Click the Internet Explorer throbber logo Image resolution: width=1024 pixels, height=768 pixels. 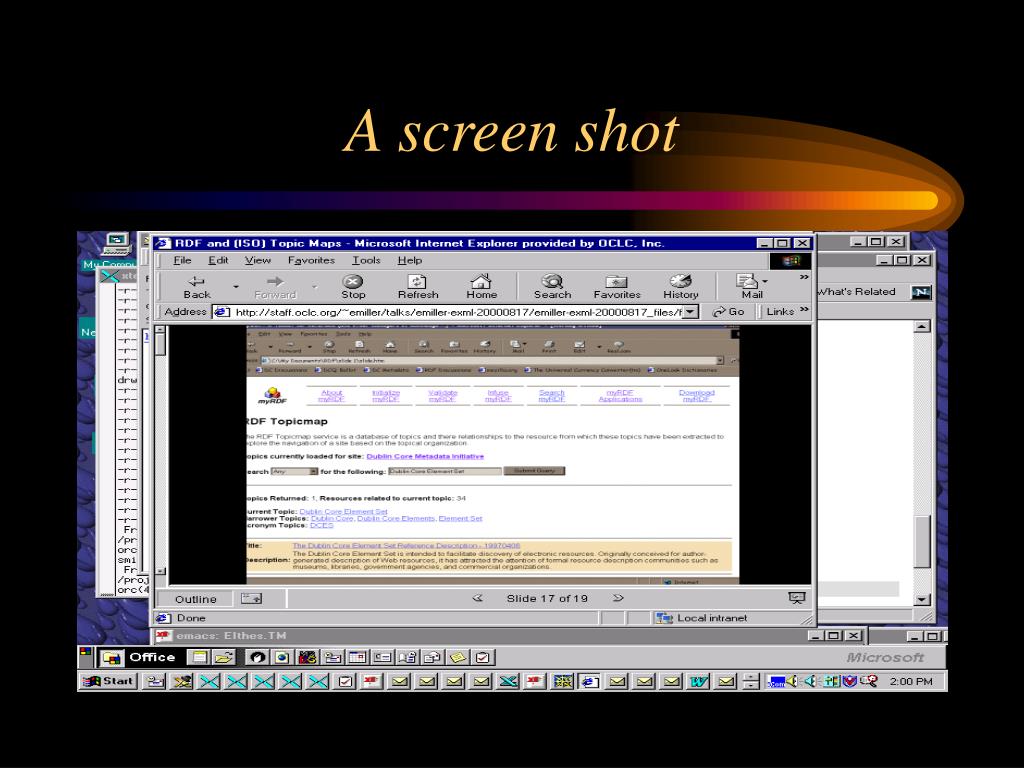point(791,261)
